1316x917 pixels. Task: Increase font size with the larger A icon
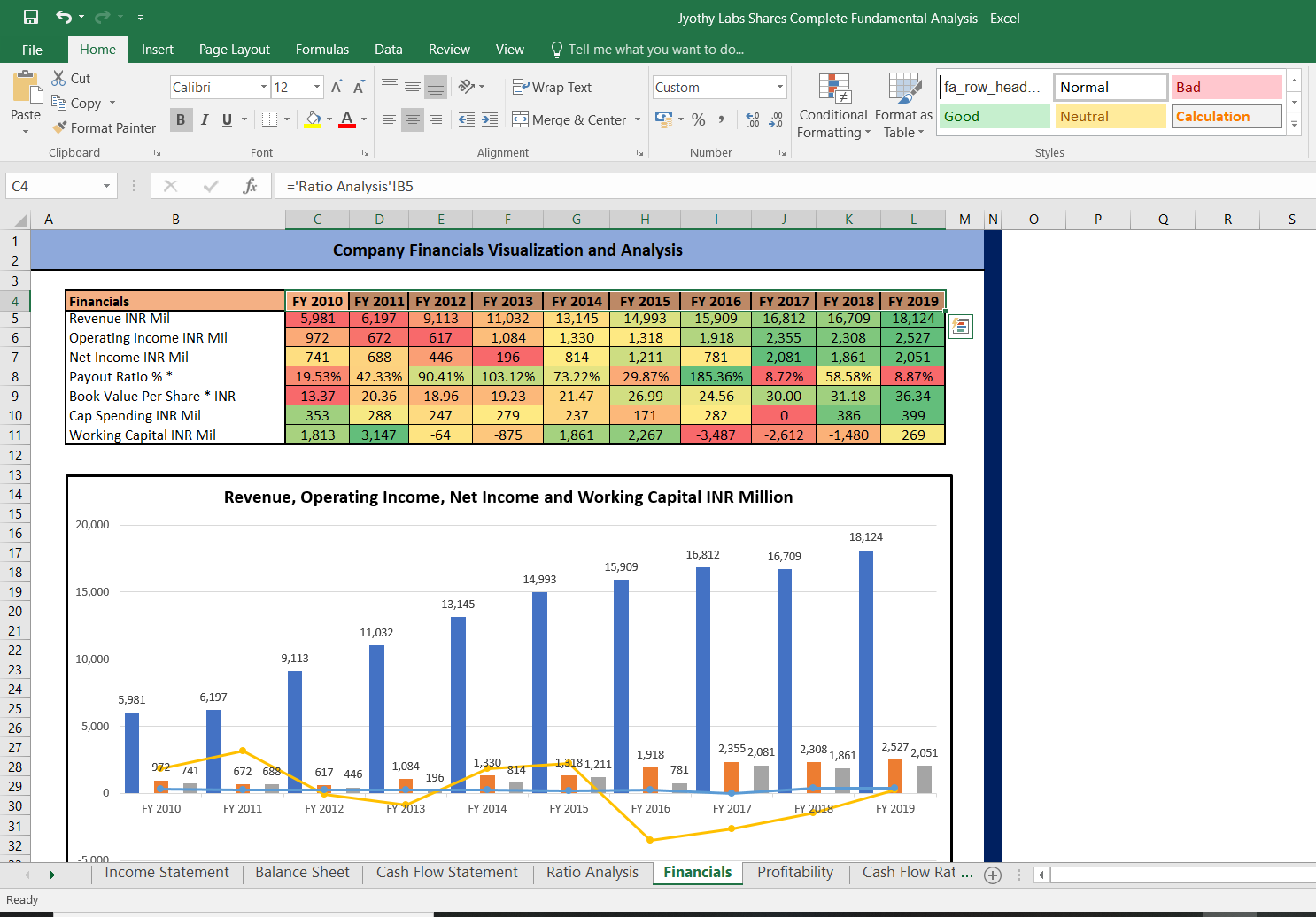click(337, 87)
